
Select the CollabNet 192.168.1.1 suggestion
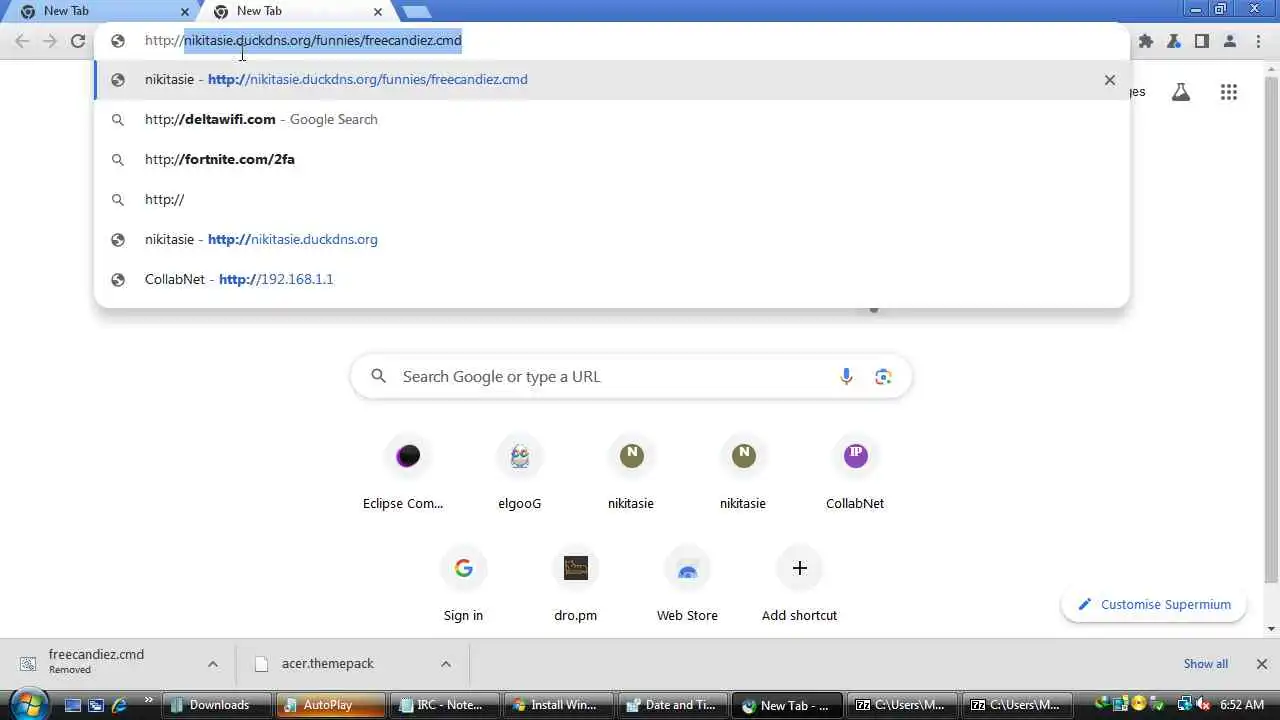[611, 280]
